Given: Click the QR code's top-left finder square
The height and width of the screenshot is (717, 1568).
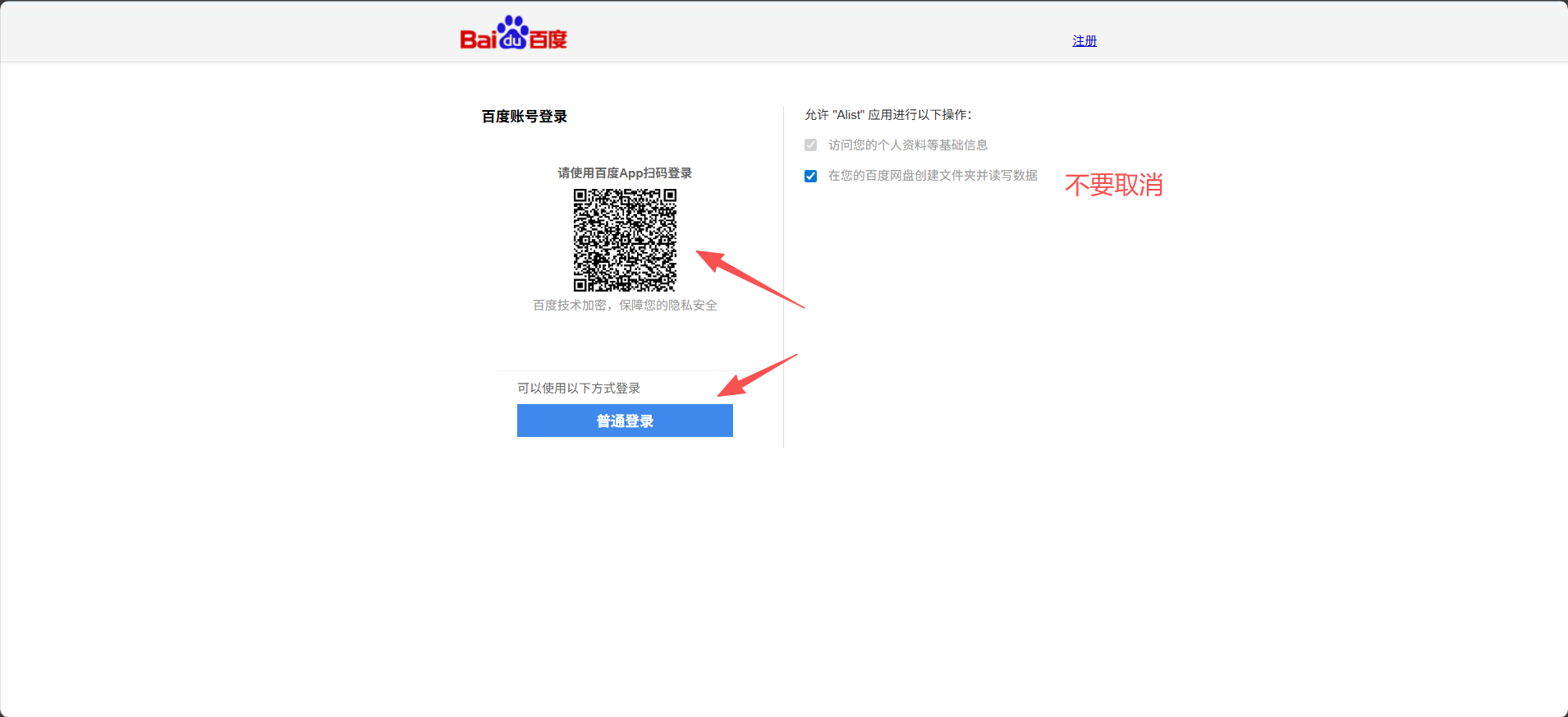Looking at the screenshot, I should (x=580, y=195).
